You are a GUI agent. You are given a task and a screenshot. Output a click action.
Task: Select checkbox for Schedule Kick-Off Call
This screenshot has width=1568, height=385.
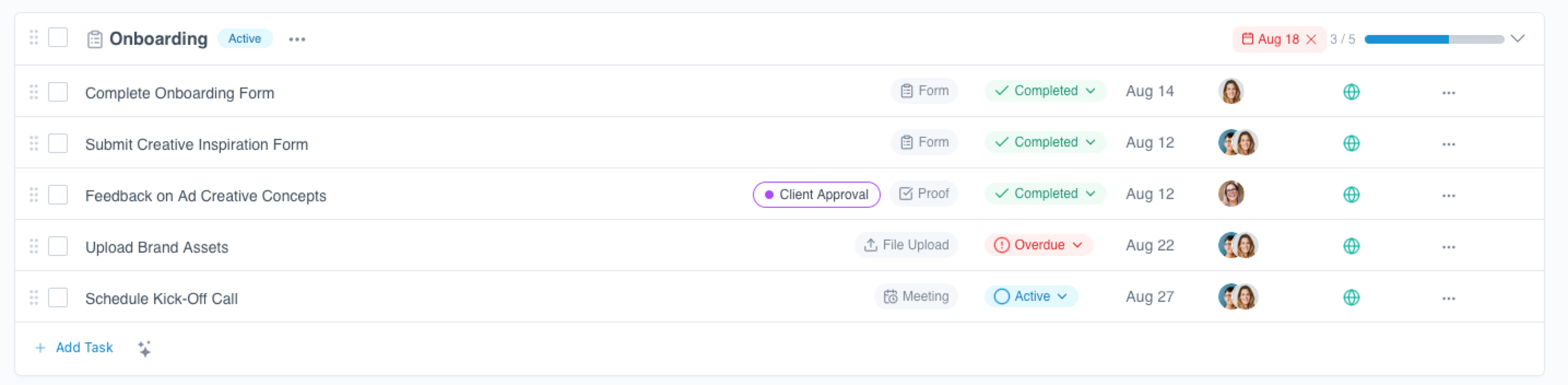(58, 298)
